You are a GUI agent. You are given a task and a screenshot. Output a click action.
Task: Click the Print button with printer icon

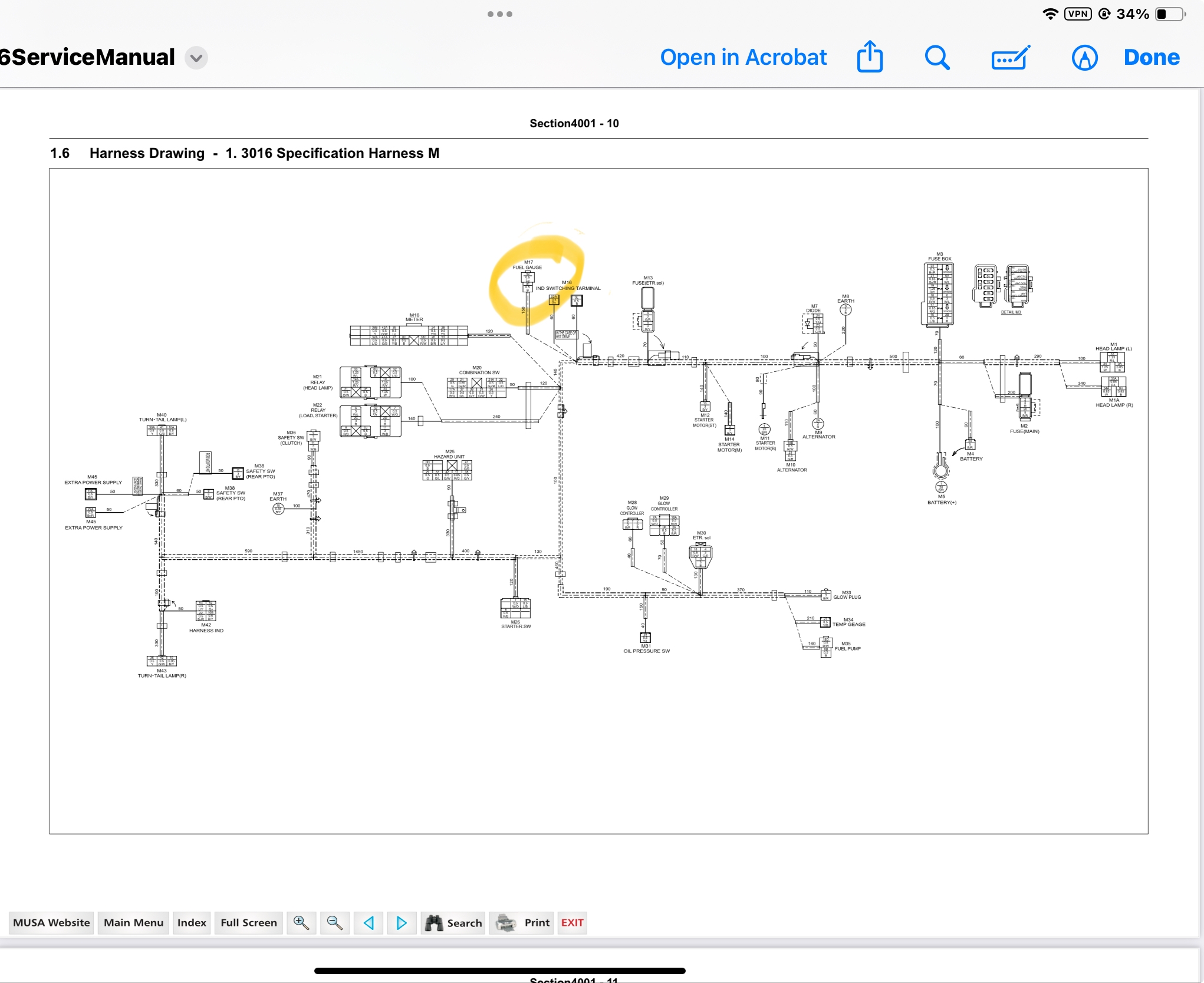(x=523, y=923)
